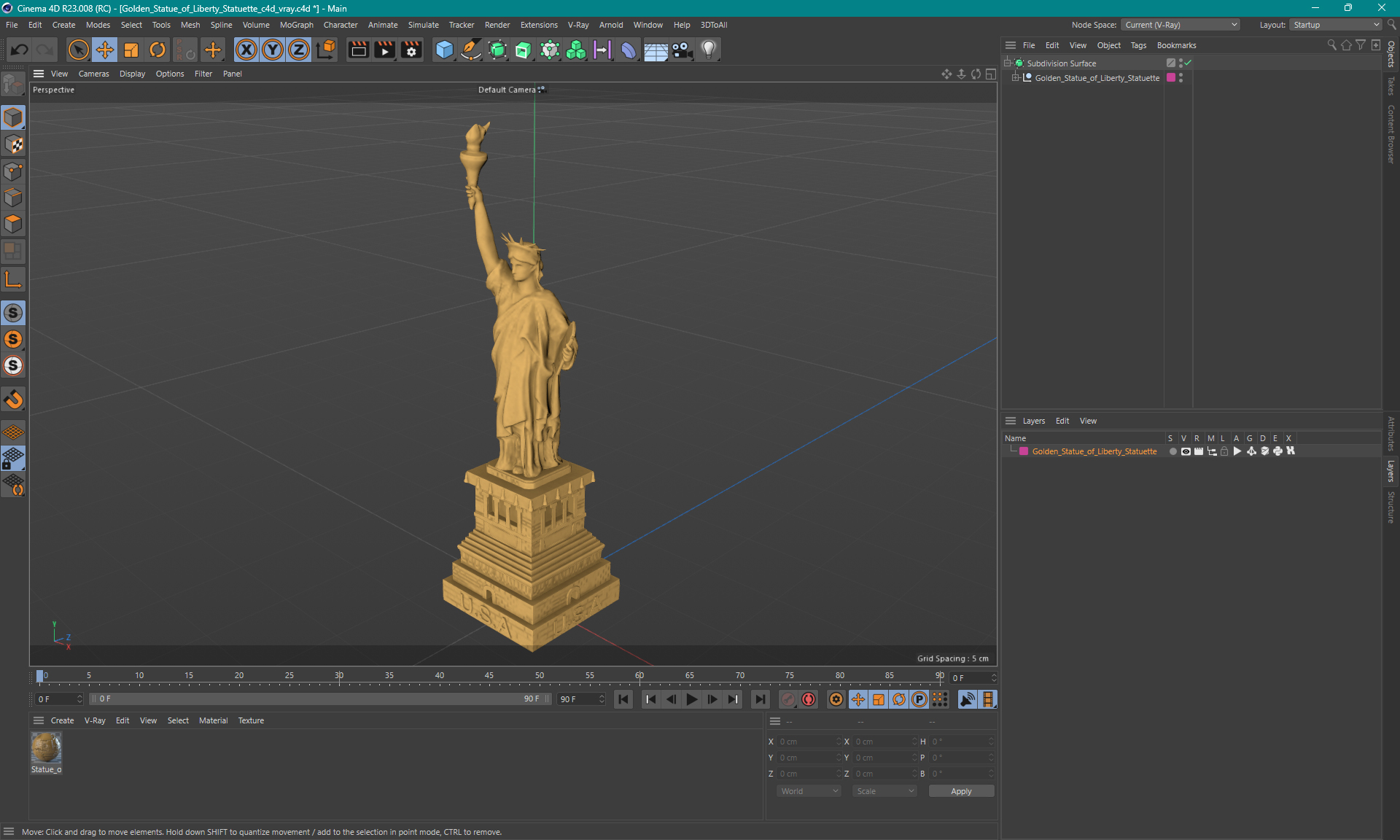The height and width of the screenshot is (840, 1400).
Task: Select the Axis mode icon
Action: click(13, 279)
